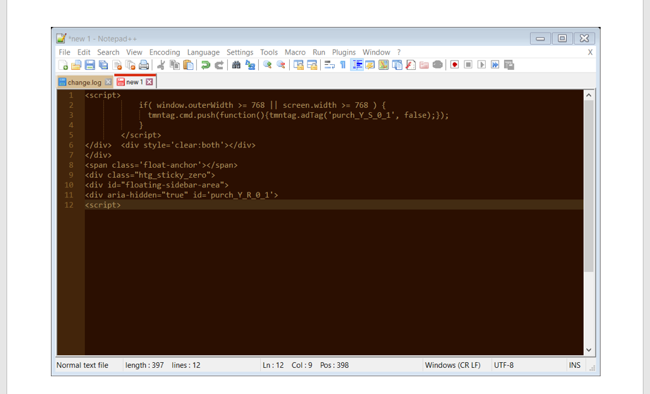The height and width of the screenshot is (394, 650).
Task: Click the Copy toolbar icon
Action: 175,65
